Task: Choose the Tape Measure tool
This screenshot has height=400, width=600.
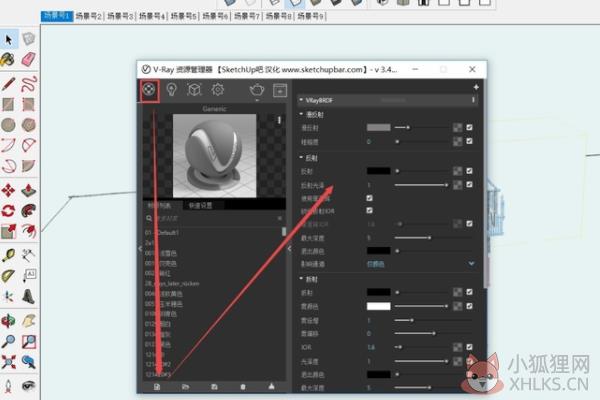Action: point(8,255)
